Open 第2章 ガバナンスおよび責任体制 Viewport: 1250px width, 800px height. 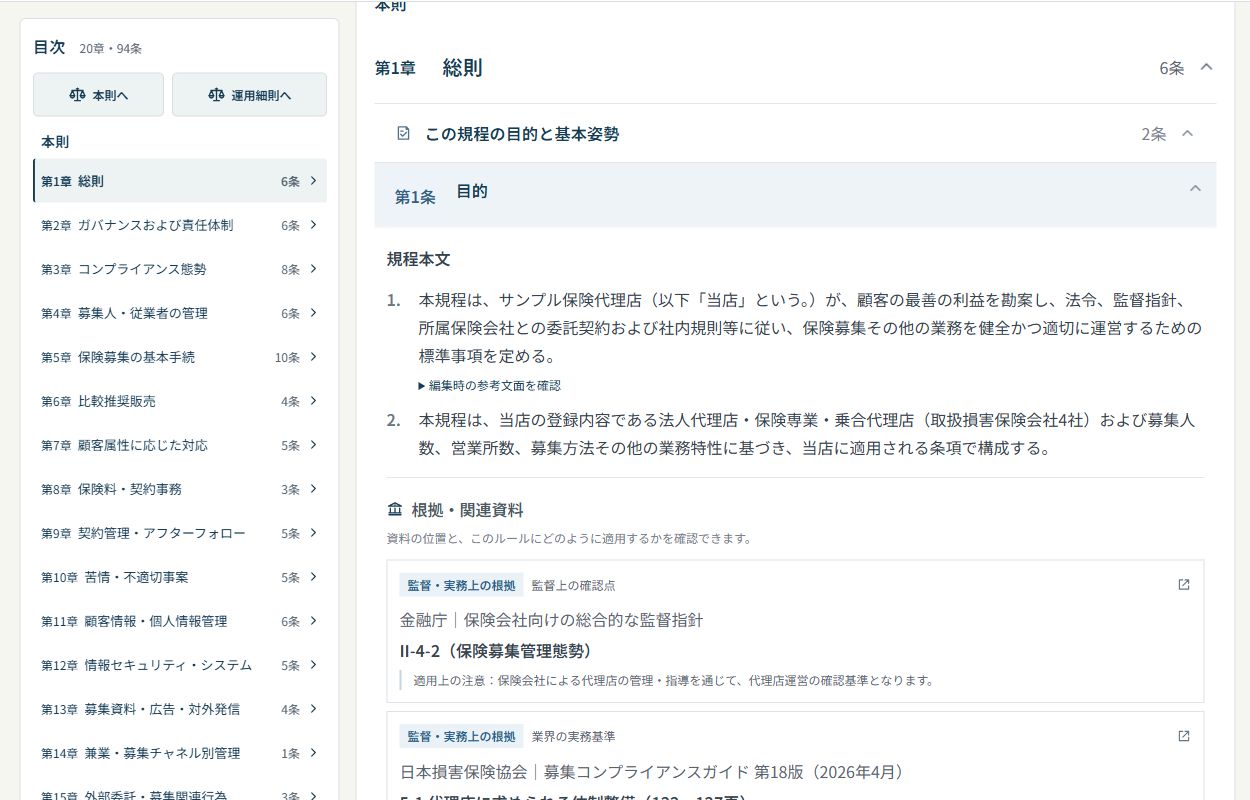click(180, 225)
